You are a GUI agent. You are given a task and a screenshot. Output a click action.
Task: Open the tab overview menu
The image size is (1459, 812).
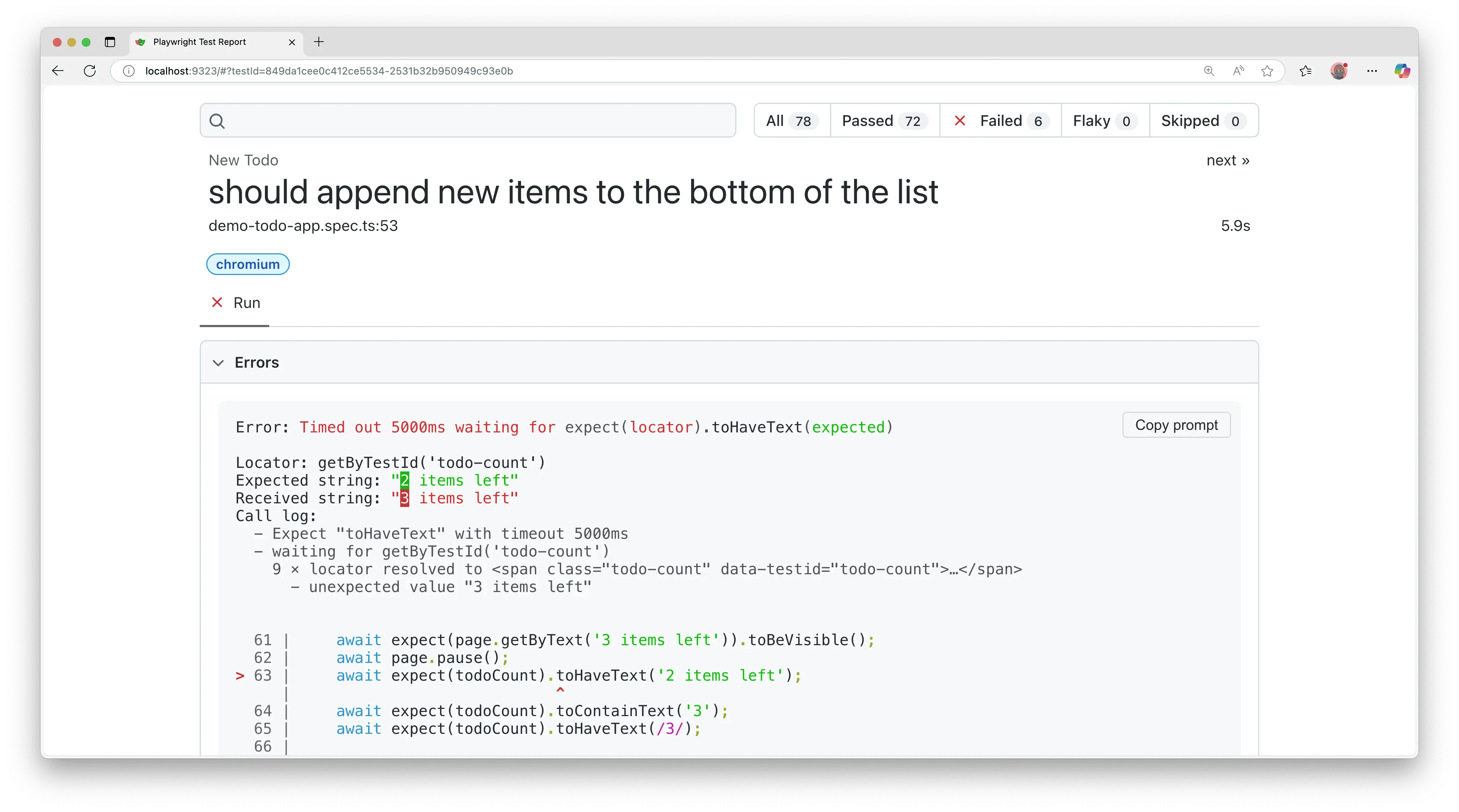tap(110, 42)
